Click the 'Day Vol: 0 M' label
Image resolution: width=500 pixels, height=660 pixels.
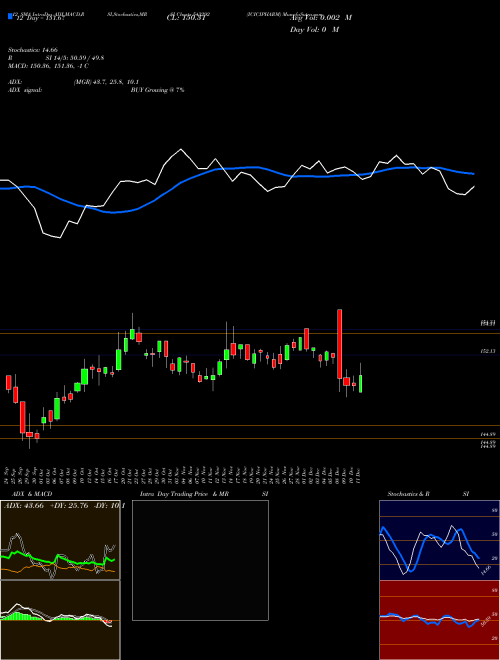[314, 29]
